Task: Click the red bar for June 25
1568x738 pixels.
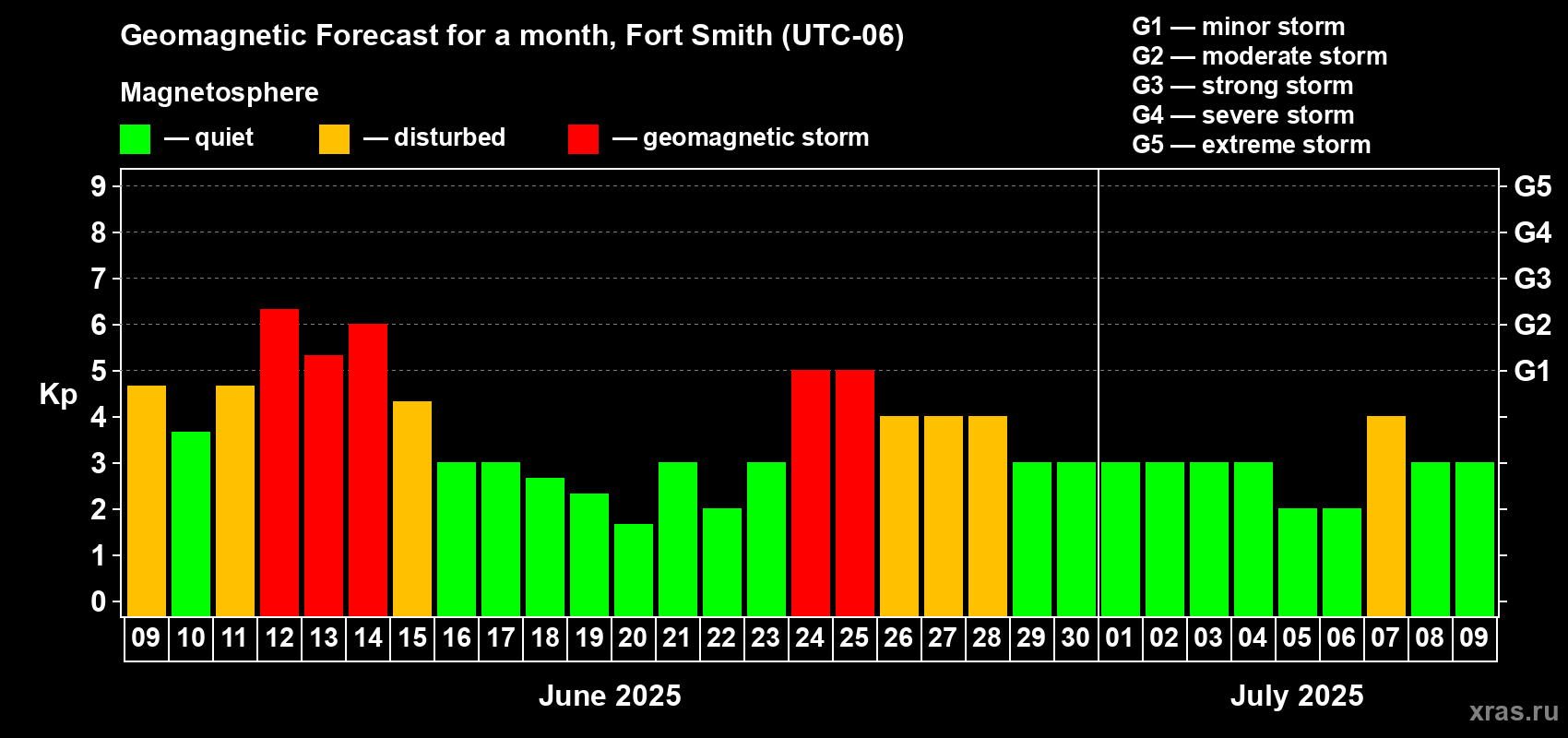Action: (855, 493)
